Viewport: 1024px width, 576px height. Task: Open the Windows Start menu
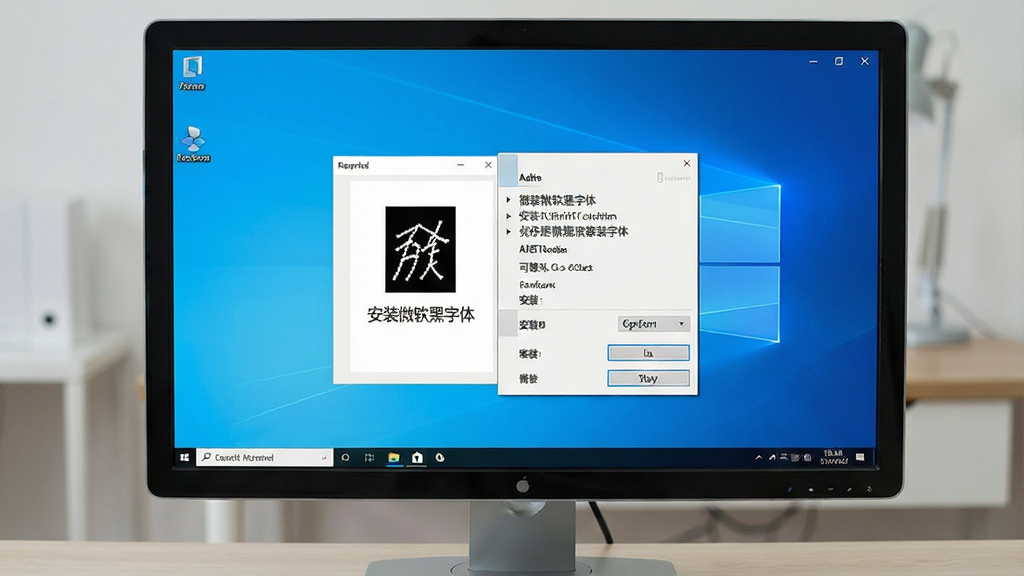pos(185,457)
